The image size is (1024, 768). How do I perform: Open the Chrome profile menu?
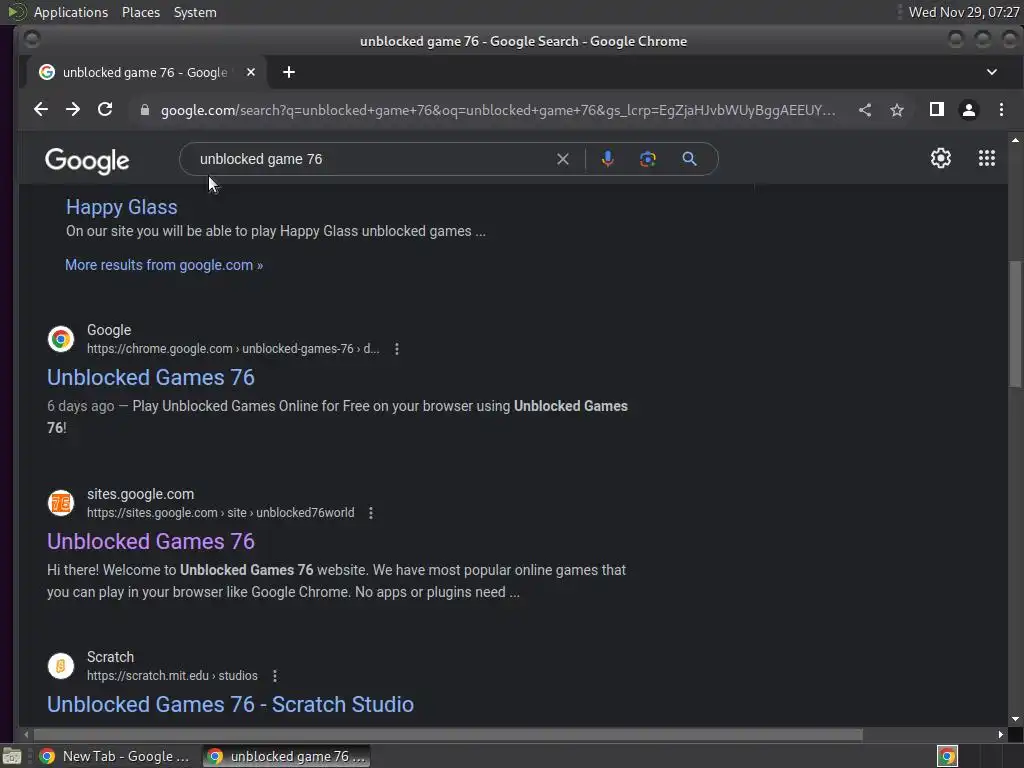coord(968,110)
